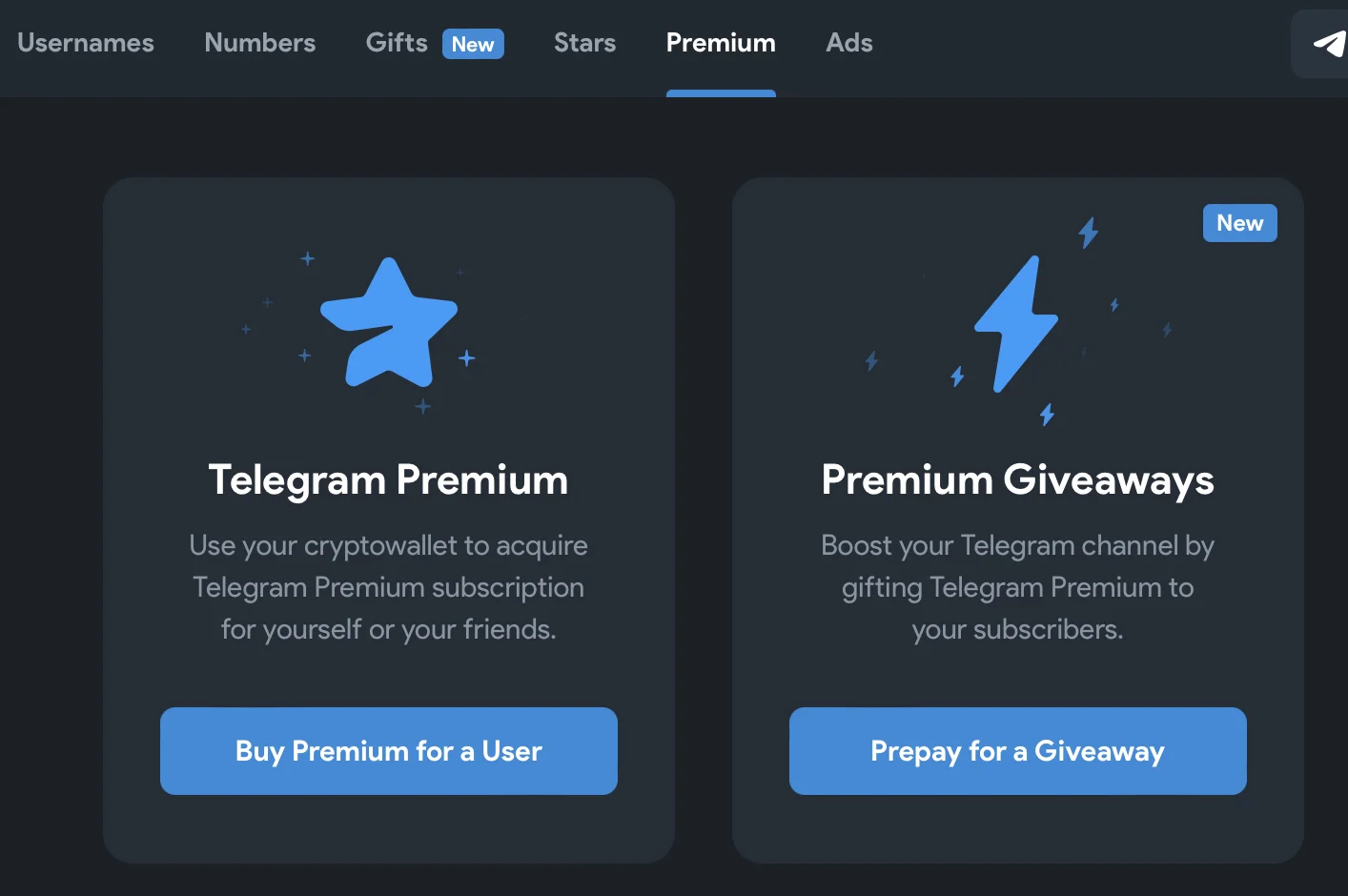Click the Telegram paper plane icon
This screenshot has height=896, width=1348.
pyautogui.click(x=1329, y=44)
